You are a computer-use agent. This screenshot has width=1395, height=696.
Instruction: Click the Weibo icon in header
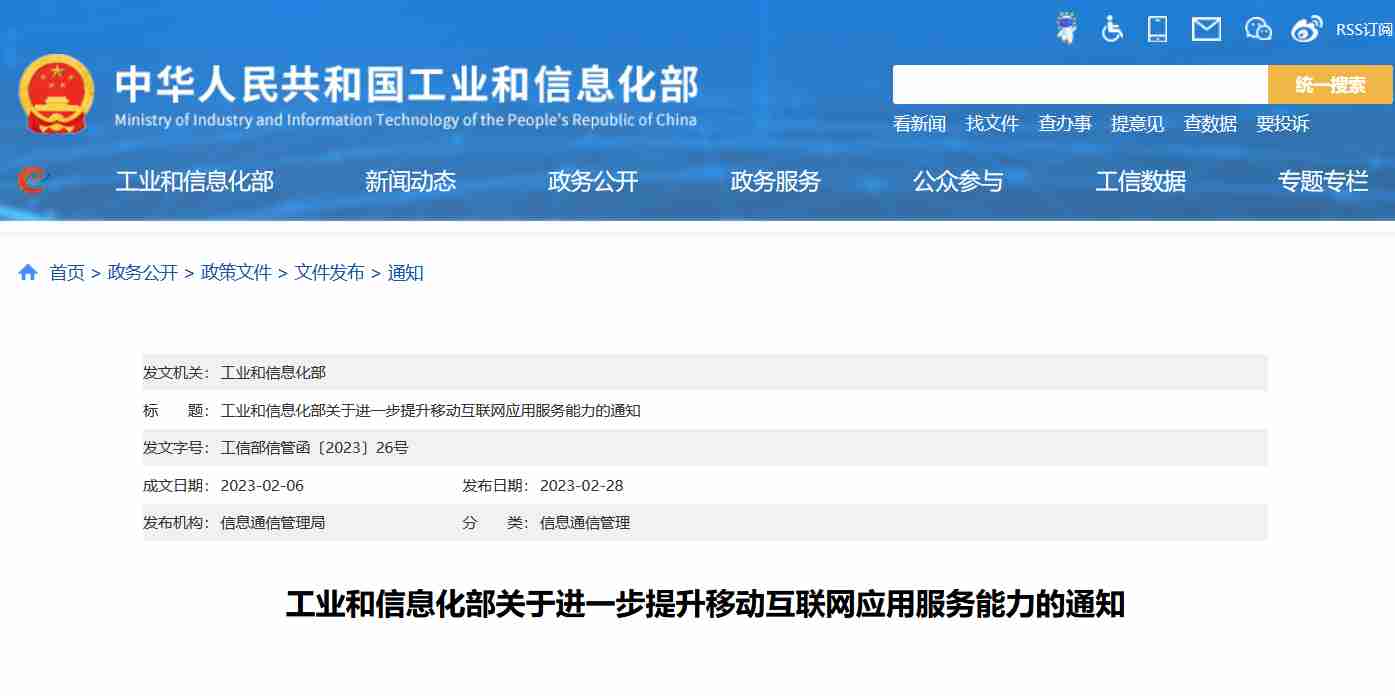(x=1306, y=29)
